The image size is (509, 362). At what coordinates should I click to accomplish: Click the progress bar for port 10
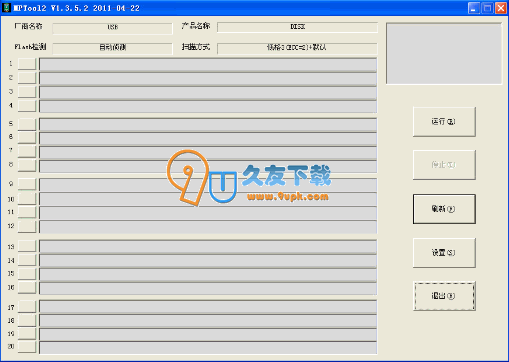pos(208,199)
